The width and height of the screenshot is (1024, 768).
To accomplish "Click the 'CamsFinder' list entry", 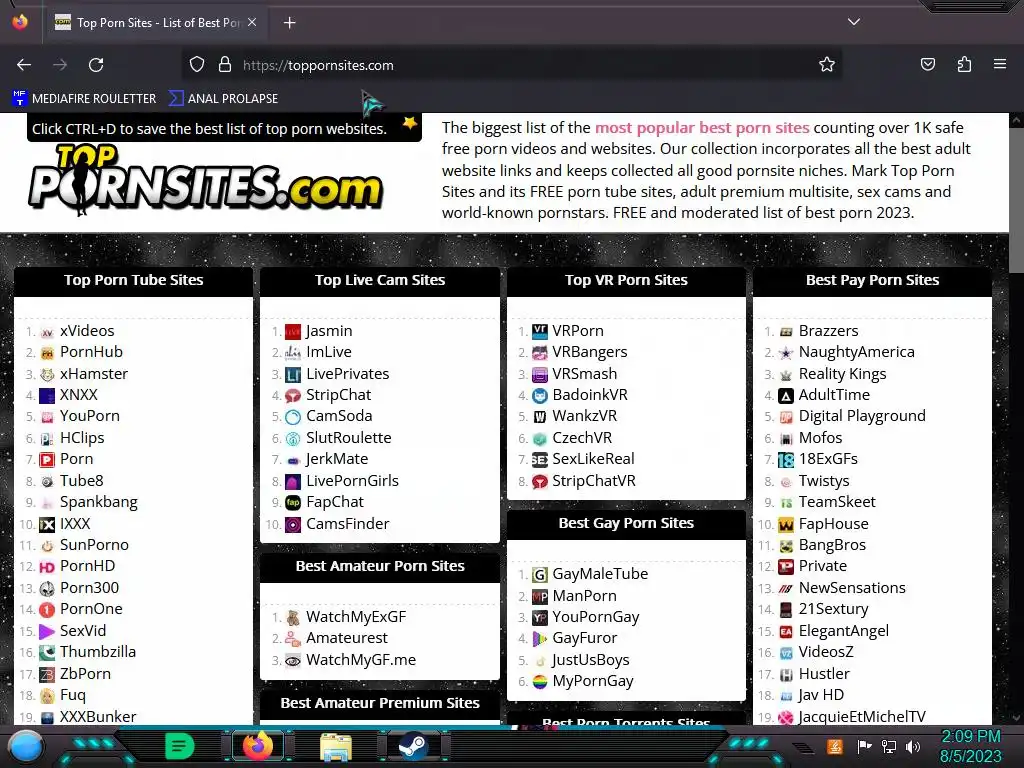I will click(x=347, y=524).
